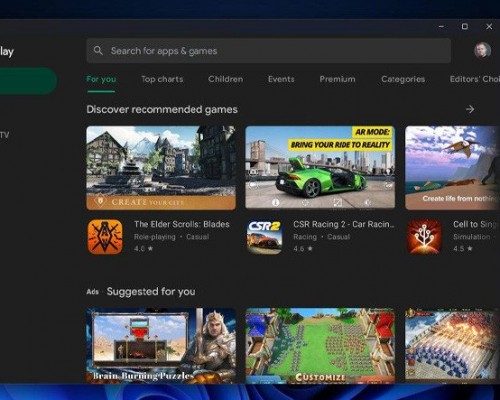Click the 4.5 star rating of Cell to Singularity
500x400 pixels.
(x=463, y=249)
